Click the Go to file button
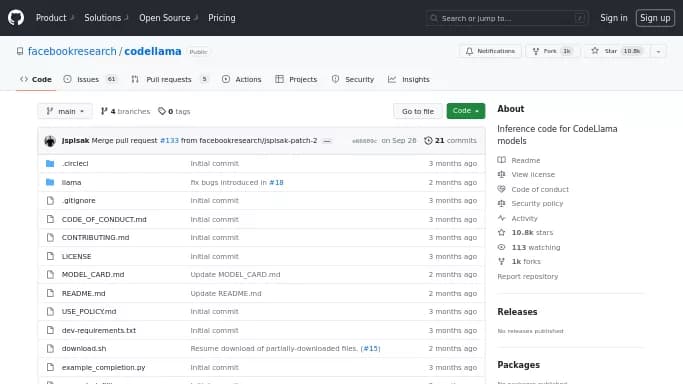 tap(418, 111)
